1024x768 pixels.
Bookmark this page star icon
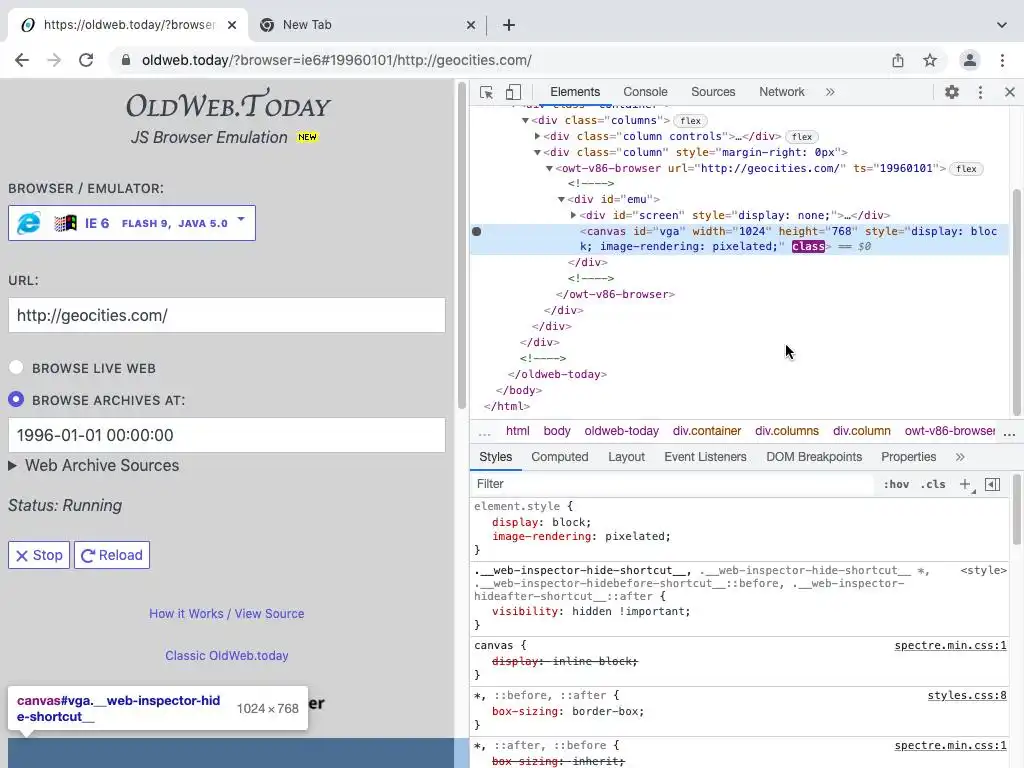pyautogui.click(x=930, y=60)
